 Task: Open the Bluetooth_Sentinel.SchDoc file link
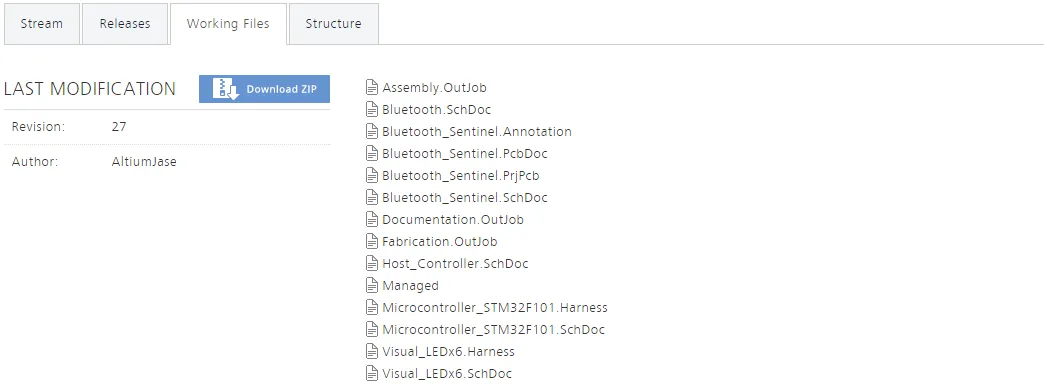coord(465,198)
